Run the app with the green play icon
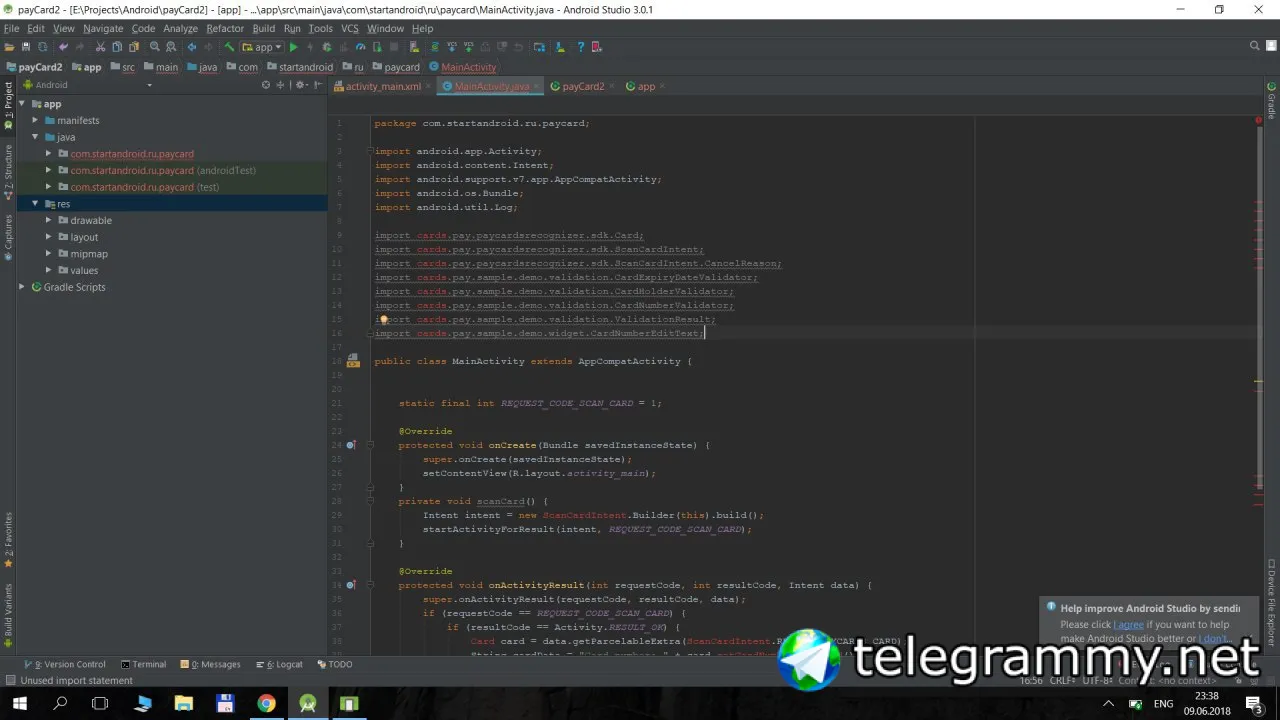The width and height of the screenshot is (1280, 720). (x=293, y=47)
